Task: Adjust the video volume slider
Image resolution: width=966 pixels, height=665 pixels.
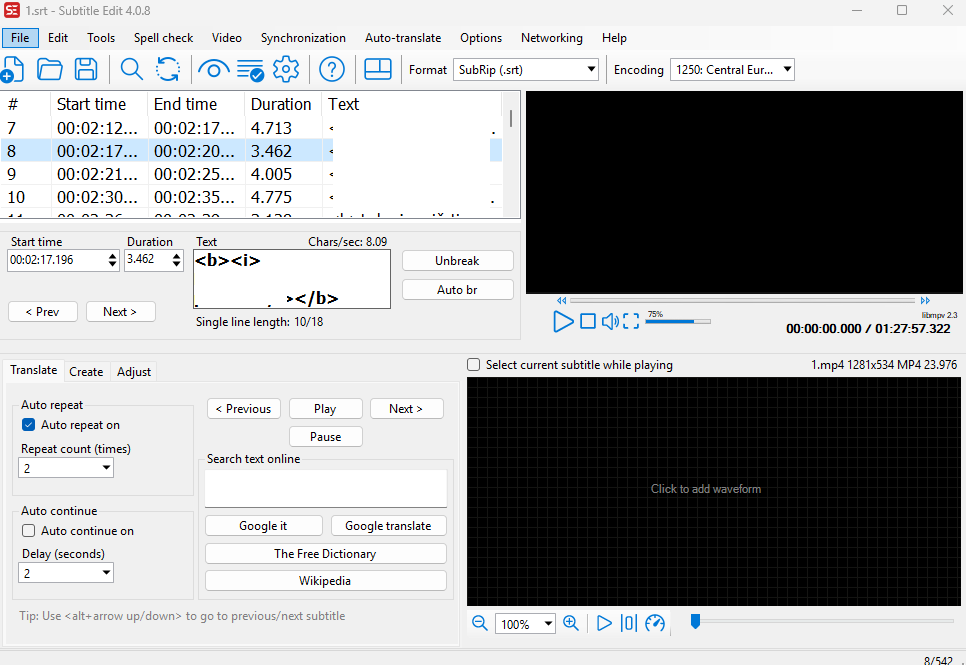Action: 678,321
